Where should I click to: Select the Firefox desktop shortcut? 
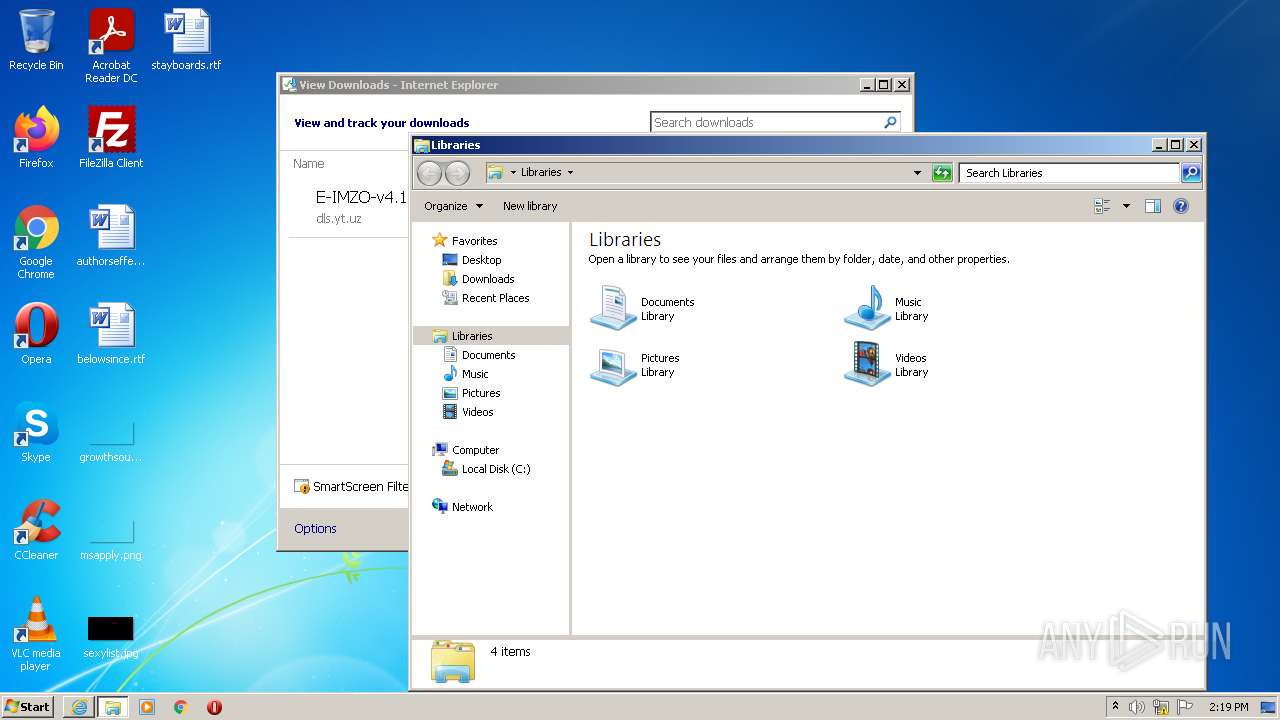pyautogui.click(x=36, y=138)
